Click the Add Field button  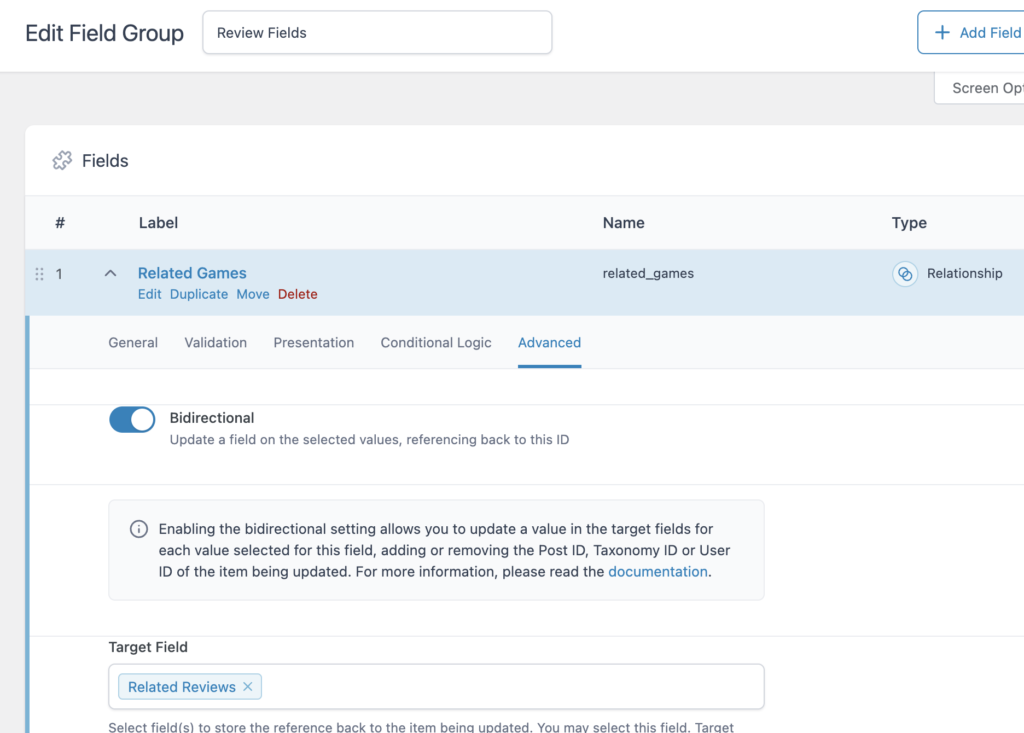coord(971,33)
